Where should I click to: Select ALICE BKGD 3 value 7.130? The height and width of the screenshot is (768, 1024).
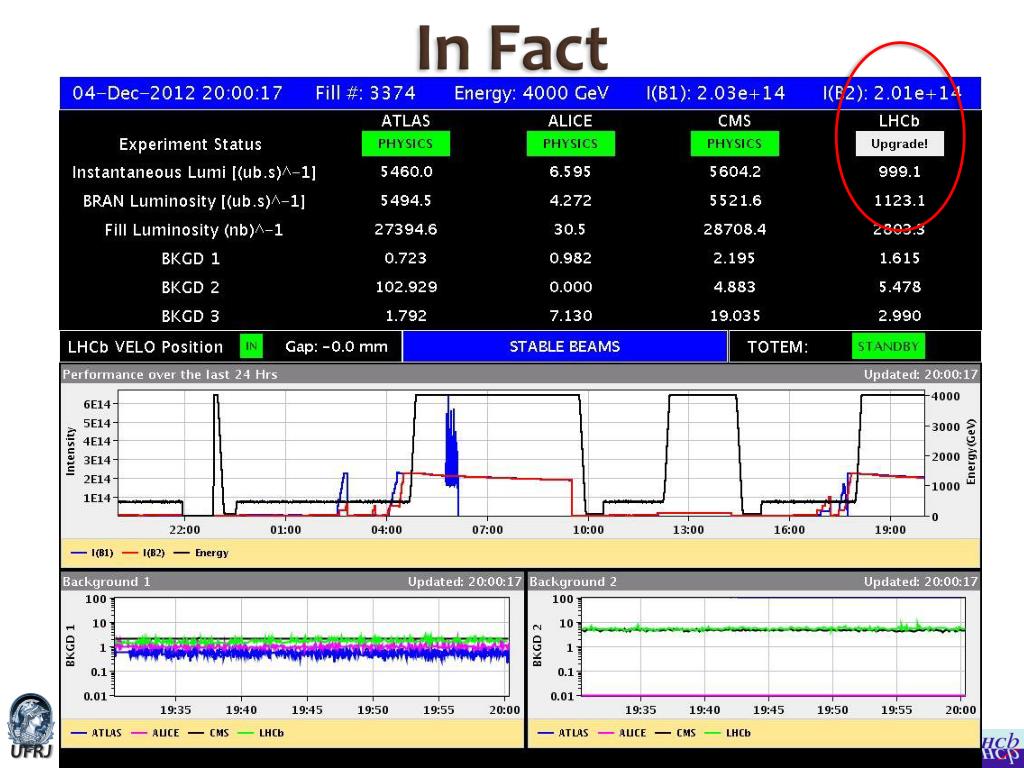[x=570, y=315]
